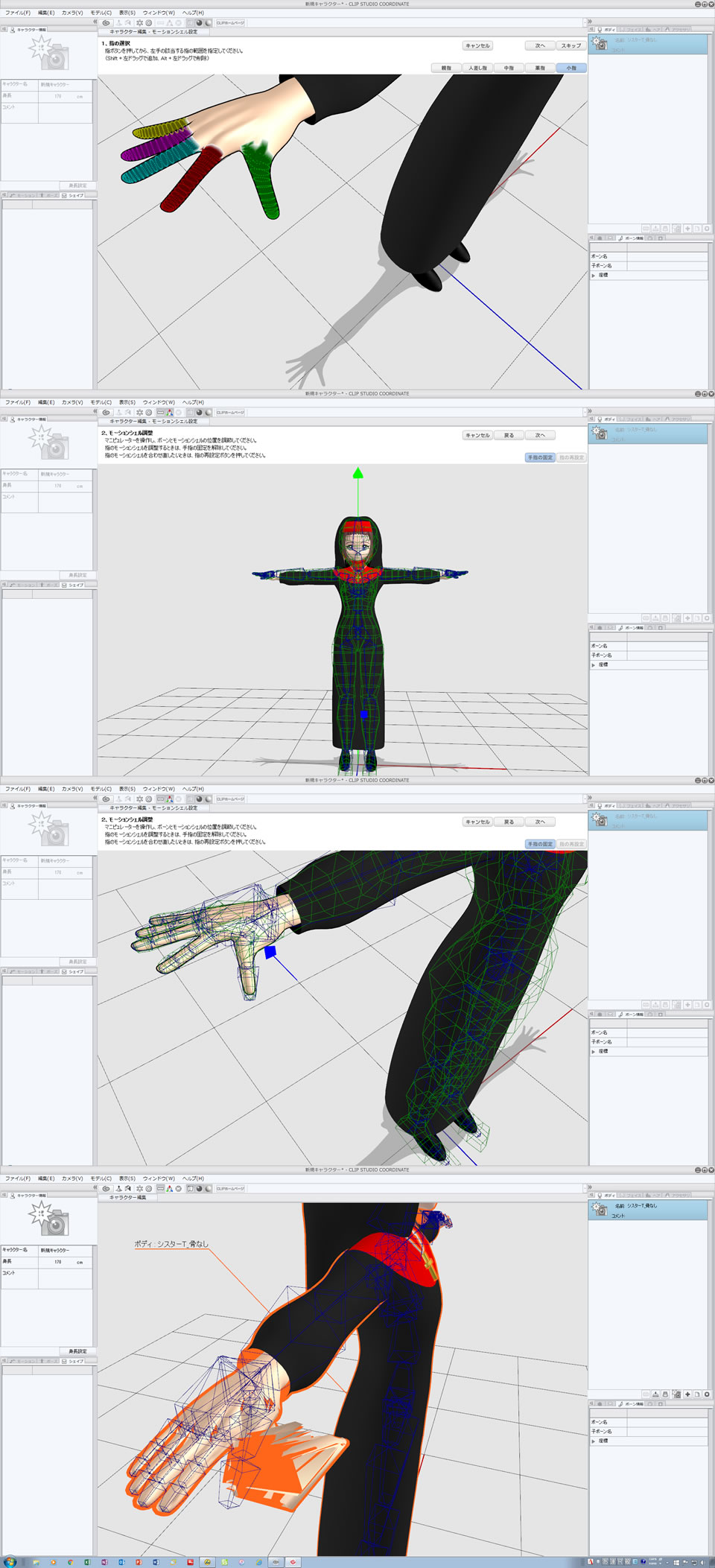Click the arrow-figure icon in character edit toolbar
Image resolution: width=715 pixels, height=1568 pixels.
128,1188
